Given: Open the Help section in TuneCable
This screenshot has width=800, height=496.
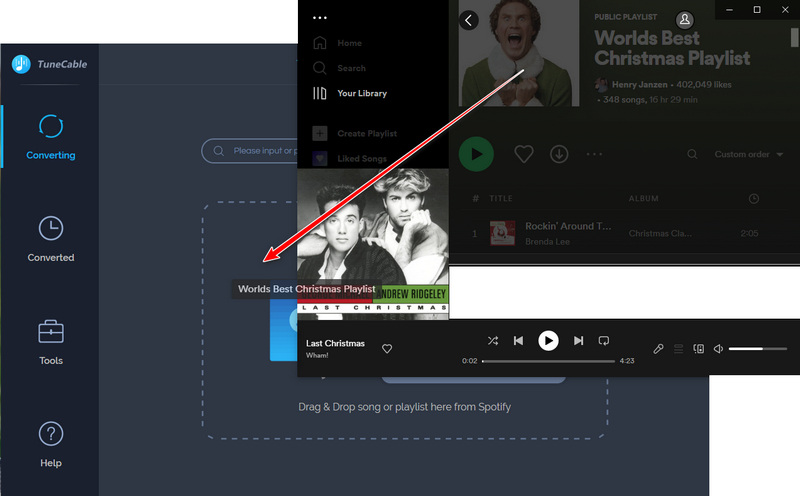Looking at the screenshot, I should point(51,444).
